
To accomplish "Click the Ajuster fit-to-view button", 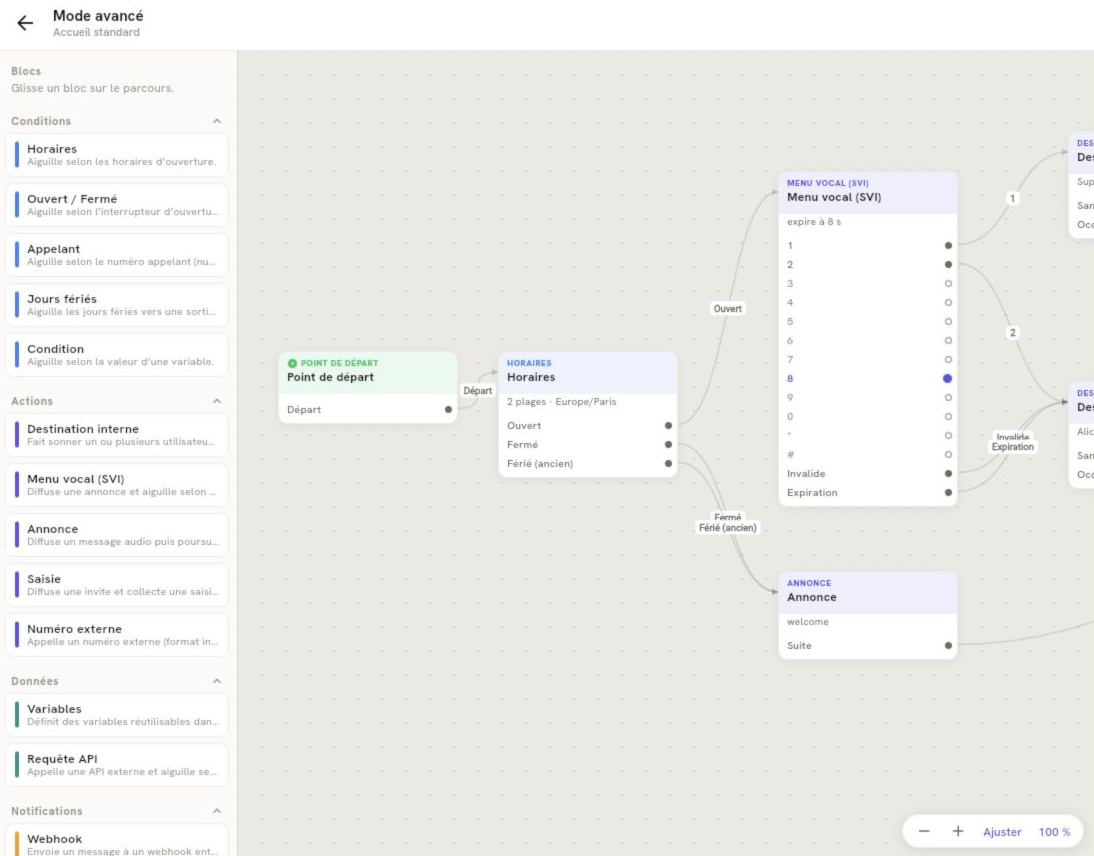I will click(x=1002, y=832).
